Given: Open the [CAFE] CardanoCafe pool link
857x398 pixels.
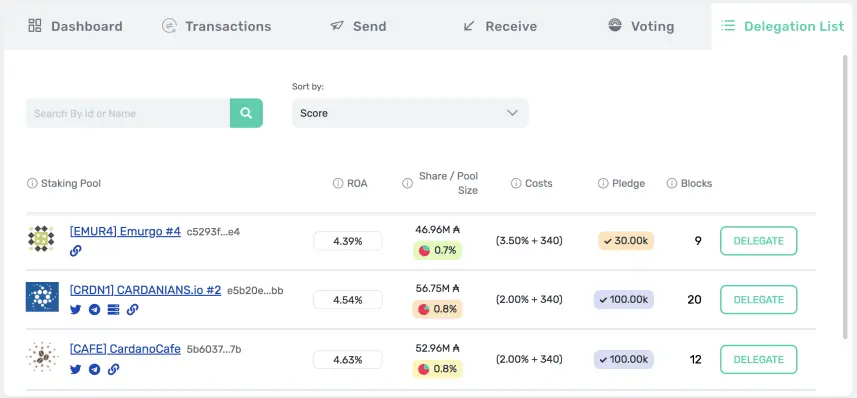Looking at the screenshot, I should pos(125,349).
